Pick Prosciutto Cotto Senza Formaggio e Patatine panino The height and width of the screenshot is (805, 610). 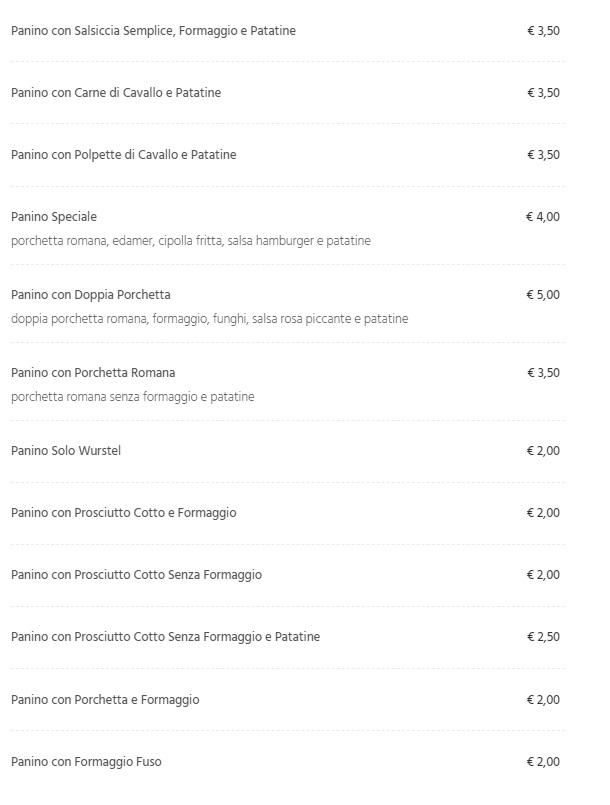point(165,637)
